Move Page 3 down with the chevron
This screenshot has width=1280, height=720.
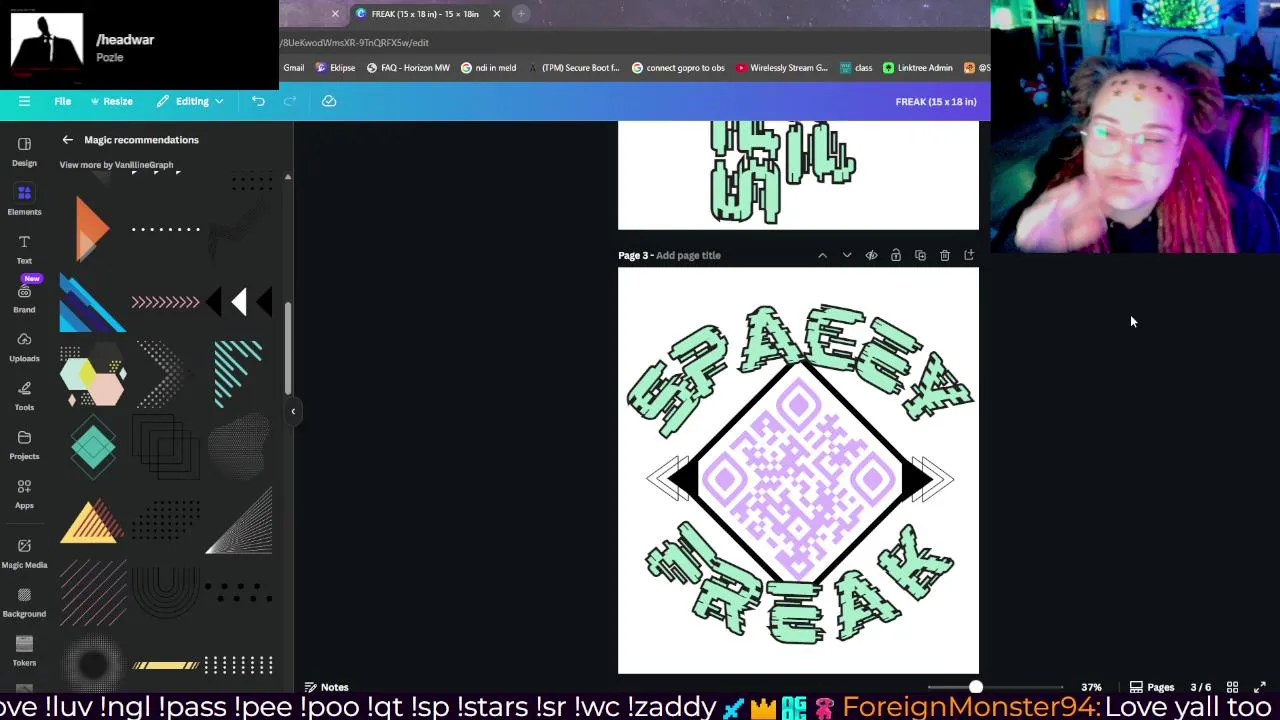(847, 256)
